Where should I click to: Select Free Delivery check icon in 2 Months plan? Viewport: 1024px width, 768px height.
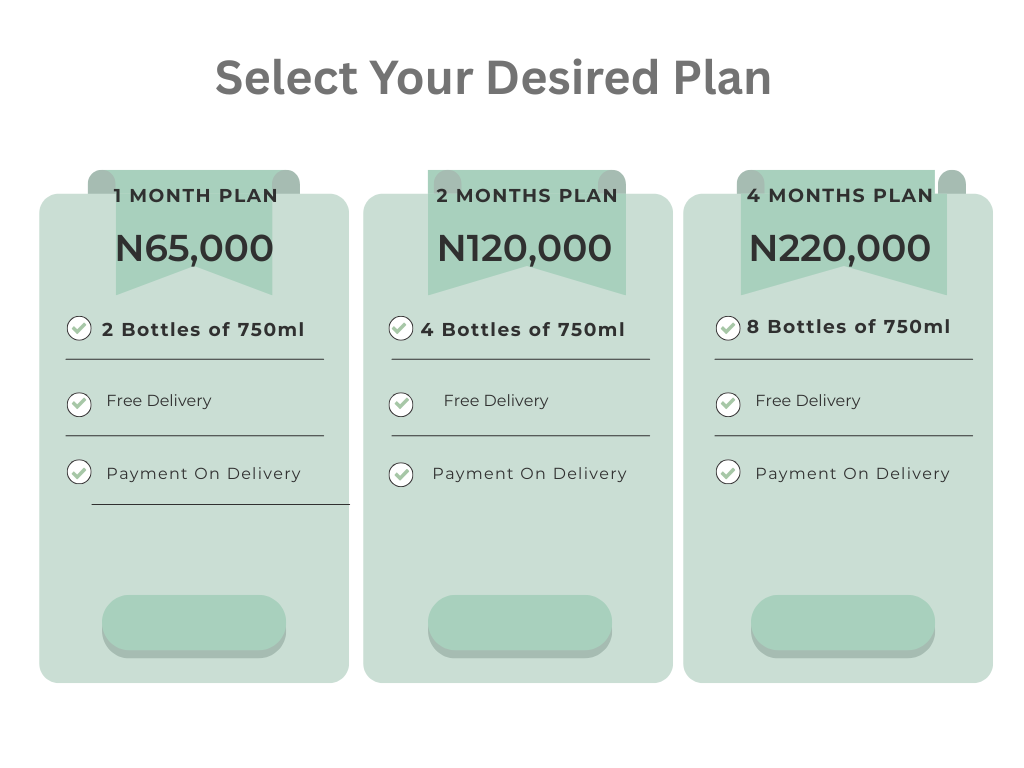(401, 404)
